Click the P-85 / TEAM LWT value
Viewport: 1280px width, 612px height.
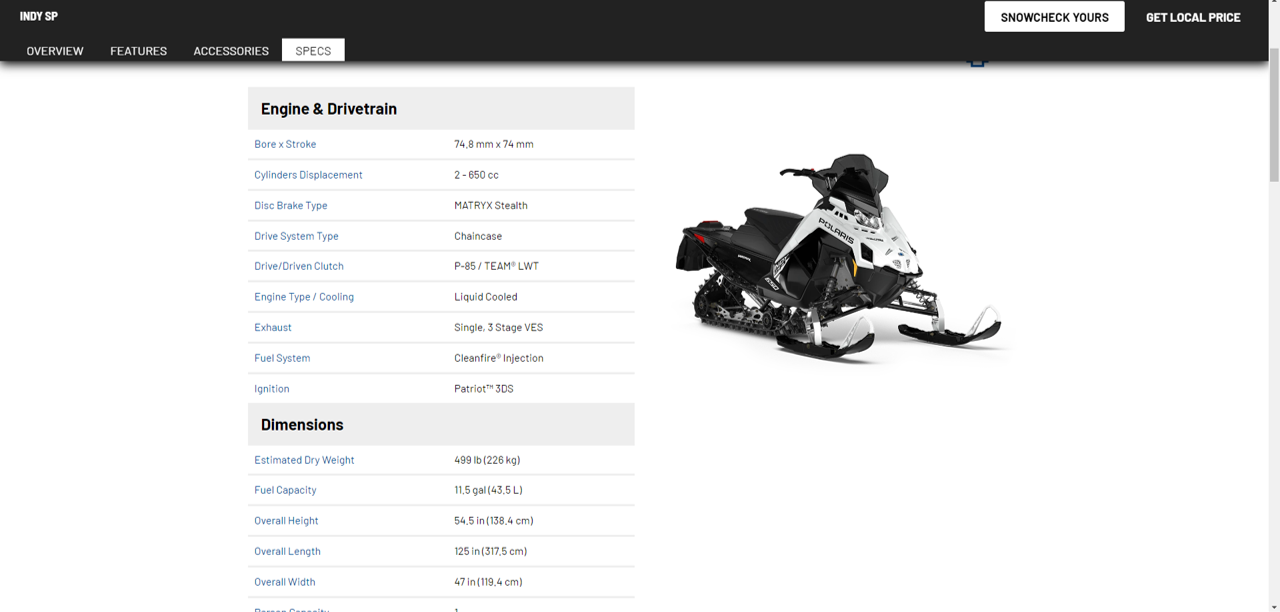tap(496, 266)
